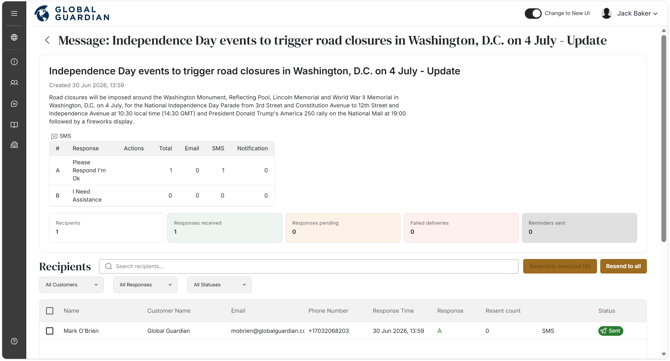The width and height of the screenshot is (670, 361).
Task: Click the help icon at sidebar bottom
Action: [14, 341]
